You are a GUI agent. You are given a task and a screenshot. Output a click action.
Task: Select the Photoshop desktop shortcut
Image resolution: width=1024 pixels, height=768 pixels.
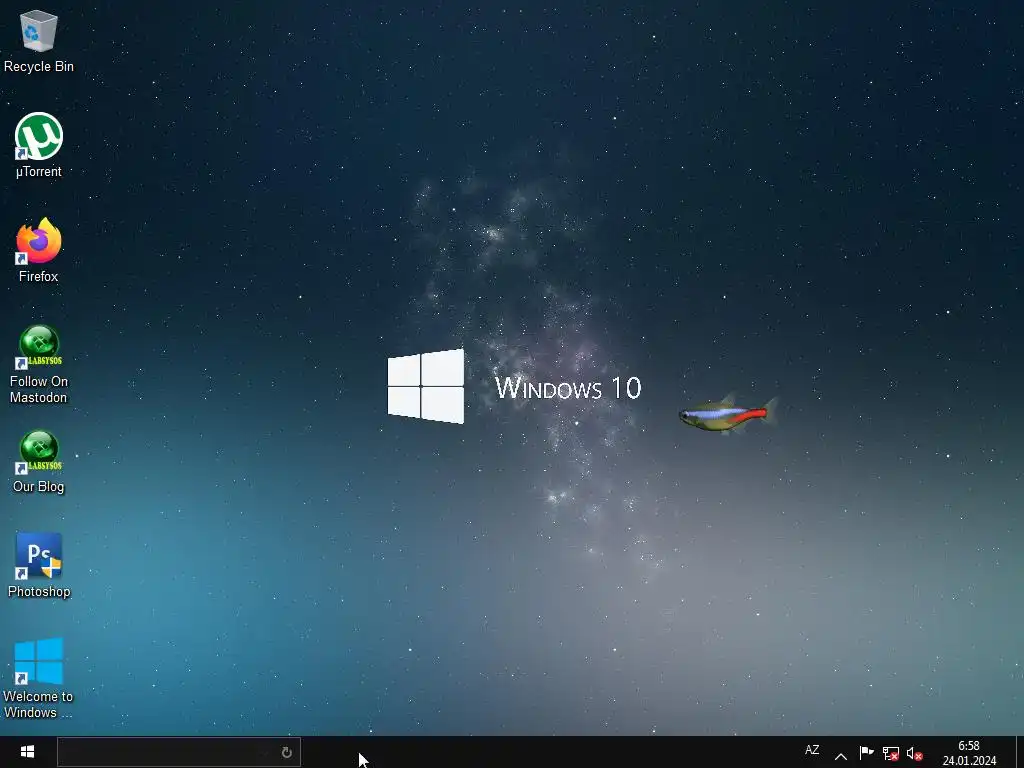(x=39, y=566)
